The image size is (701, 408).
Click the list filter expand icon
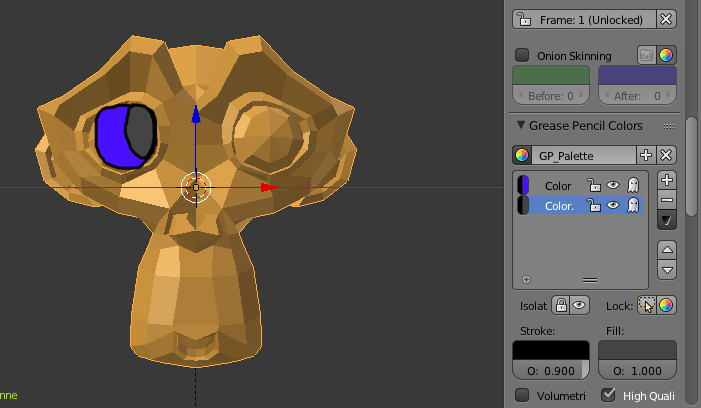(526, 280)
